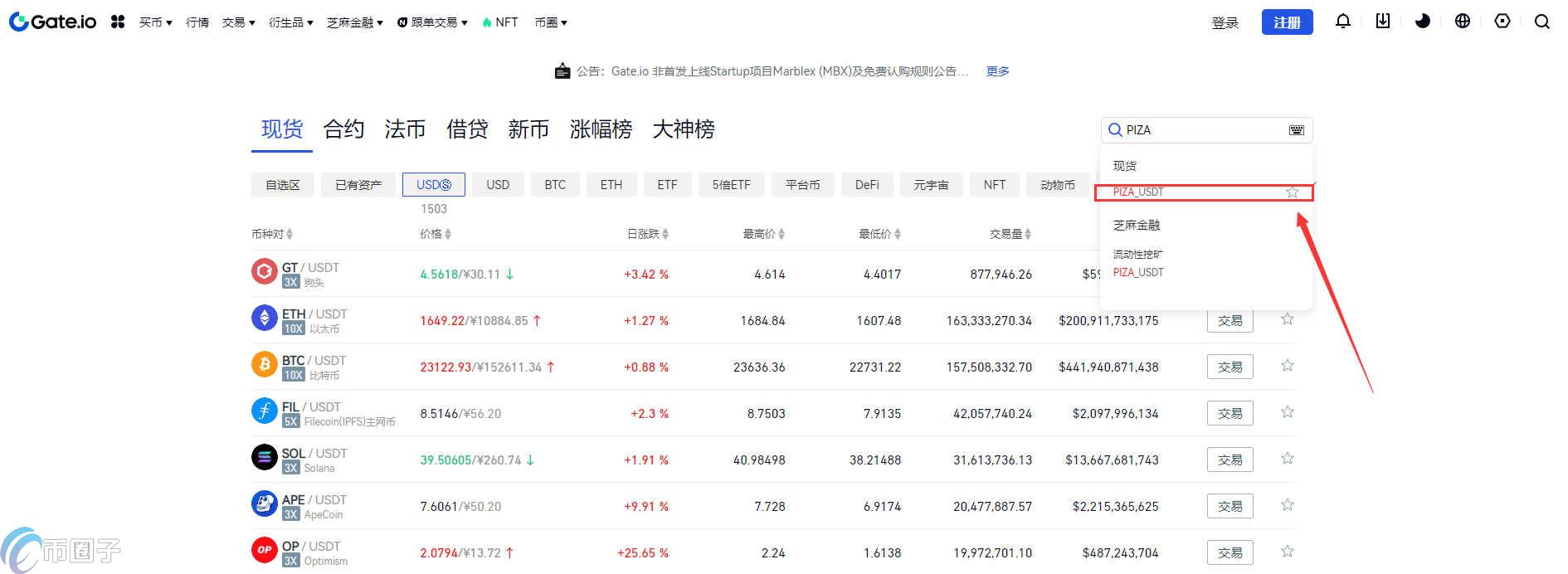
Task: Sort by 最低价 column
Action: [880, 234]
